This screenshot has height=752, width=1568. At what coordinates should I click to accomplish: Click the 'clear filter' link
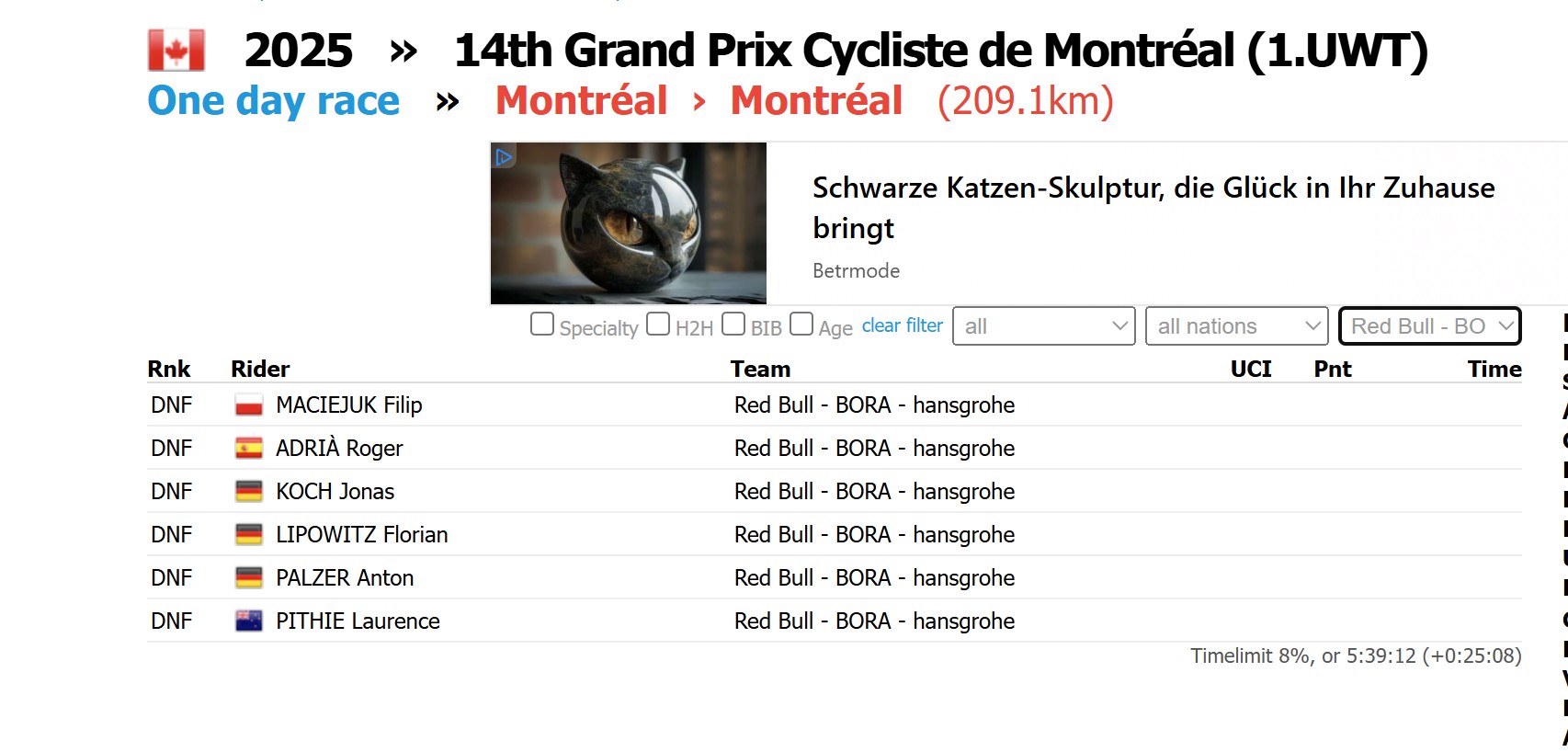903,325
